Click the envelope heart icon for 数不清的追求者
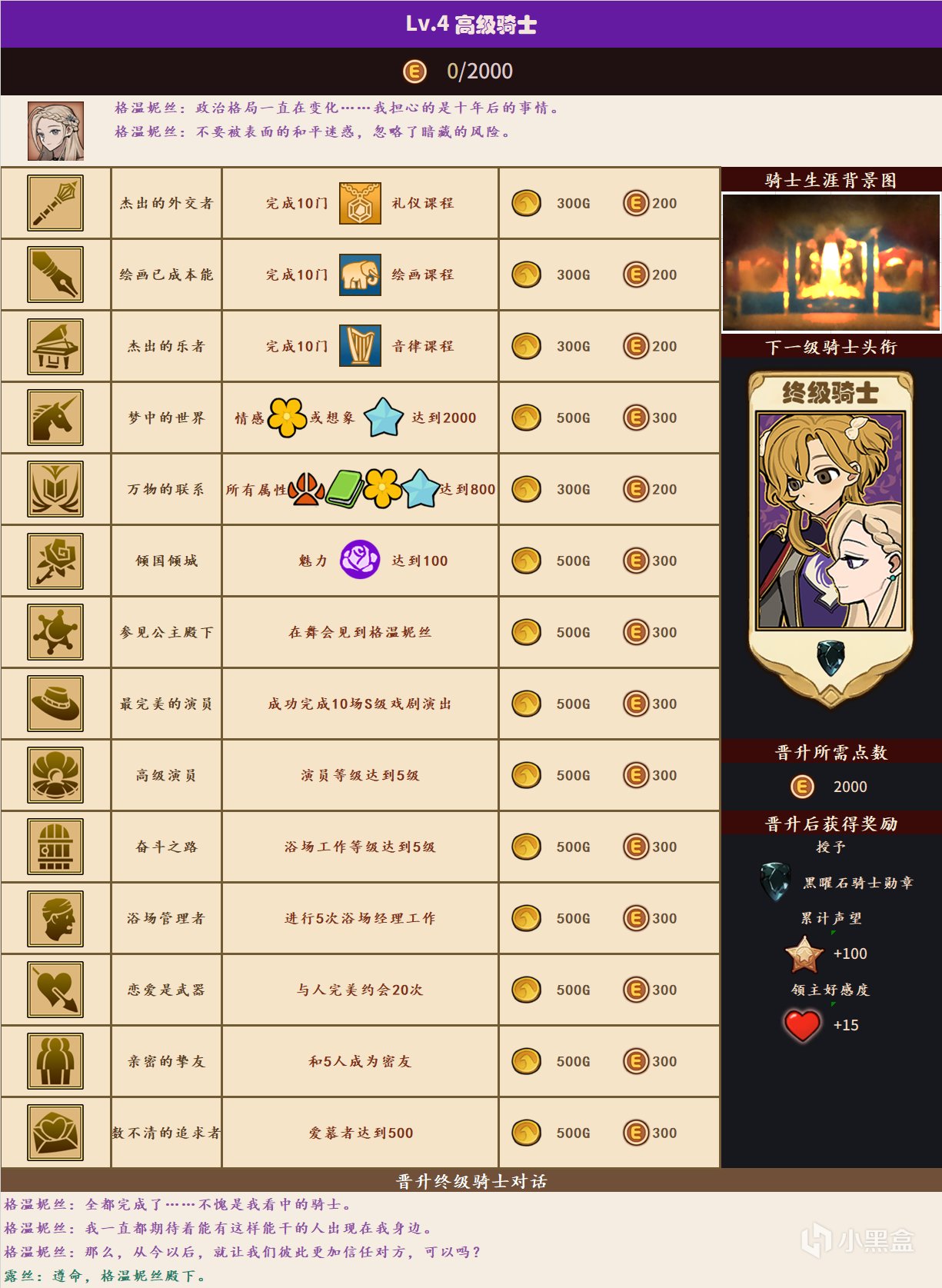The width and height of the screenshot is (942, 1288). (x=55, y=1133)
